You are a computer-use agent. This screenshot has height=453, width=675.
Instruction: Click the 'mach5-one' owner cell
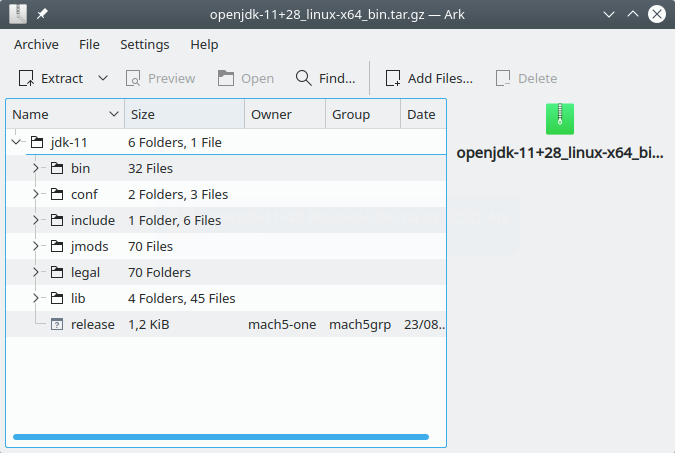pyautogui.click(x=282, y=325)
